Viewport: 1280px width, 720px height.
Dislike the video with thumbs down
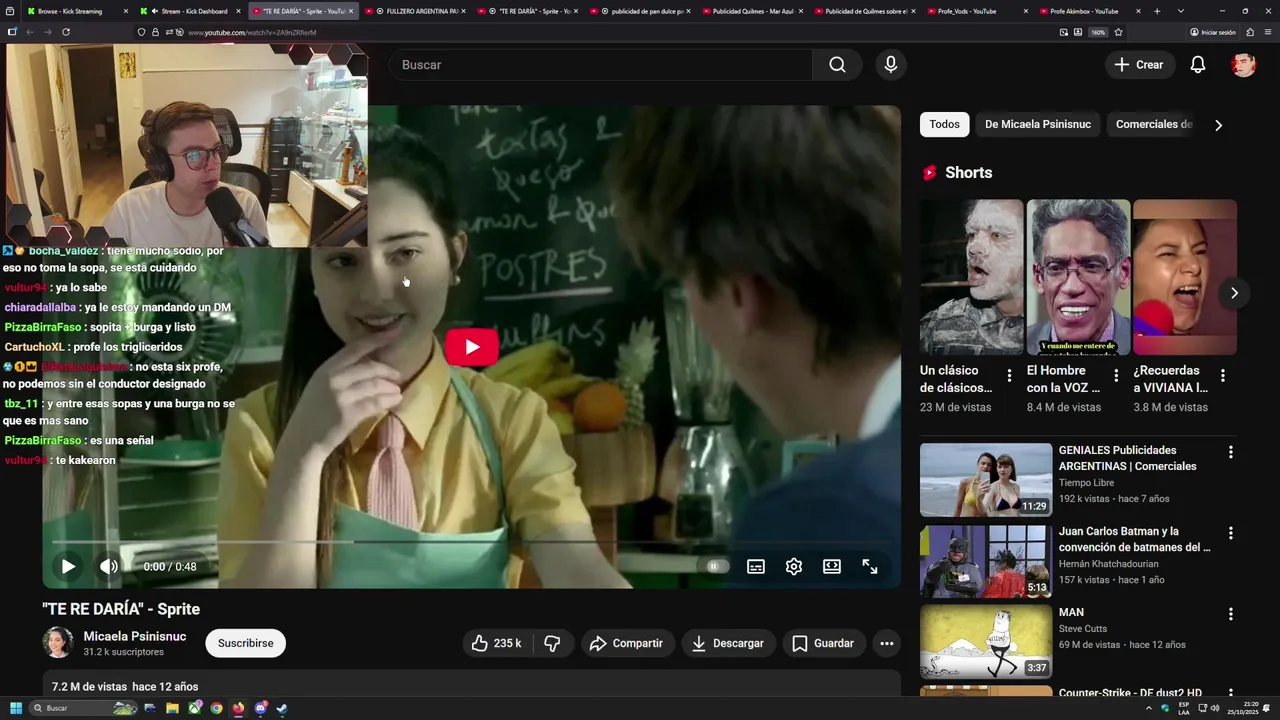[552, 643]
